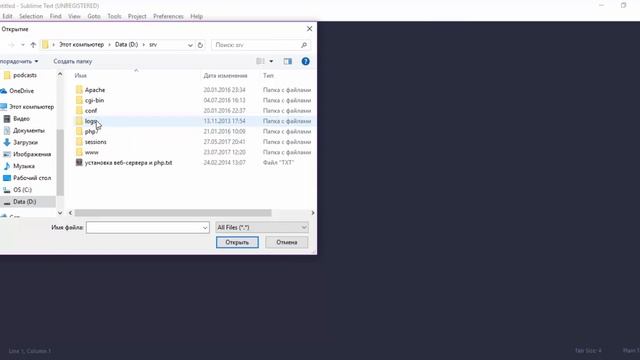Open Загрузки in sidebar
The width and height of the screenshot is (640, 360).
pyautogui.click(x=25, y=142)
